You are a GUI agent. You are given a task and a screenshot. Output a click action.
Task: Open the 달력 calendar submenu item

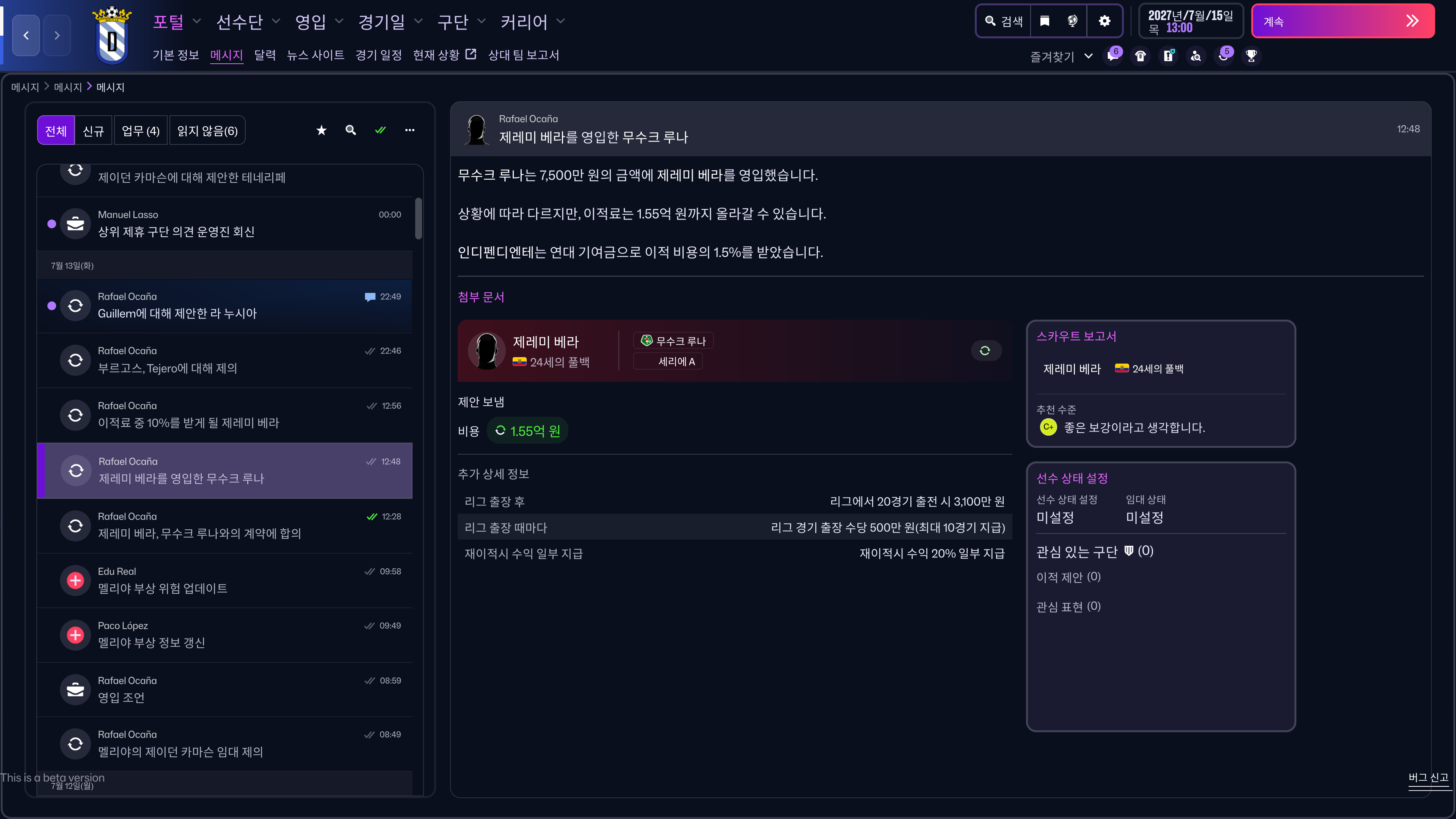(x=265, y=55)
